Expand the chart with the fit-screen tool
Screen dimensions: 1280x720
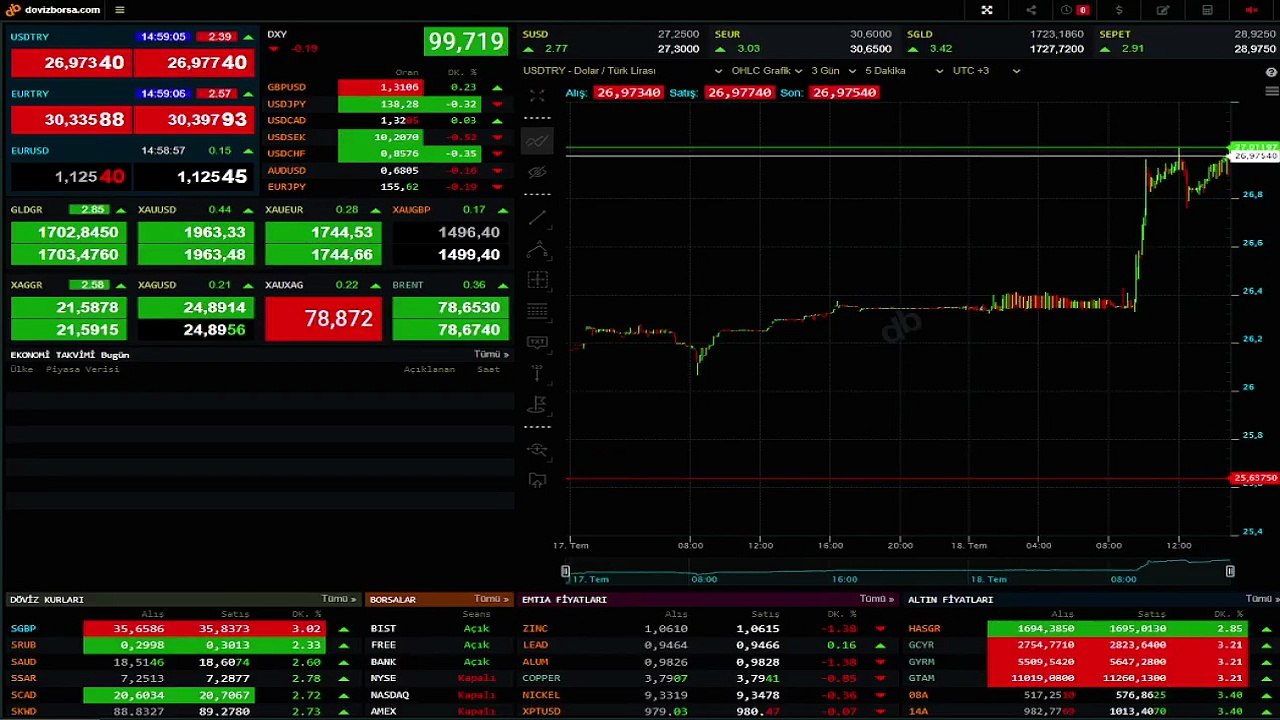point(537,96)
